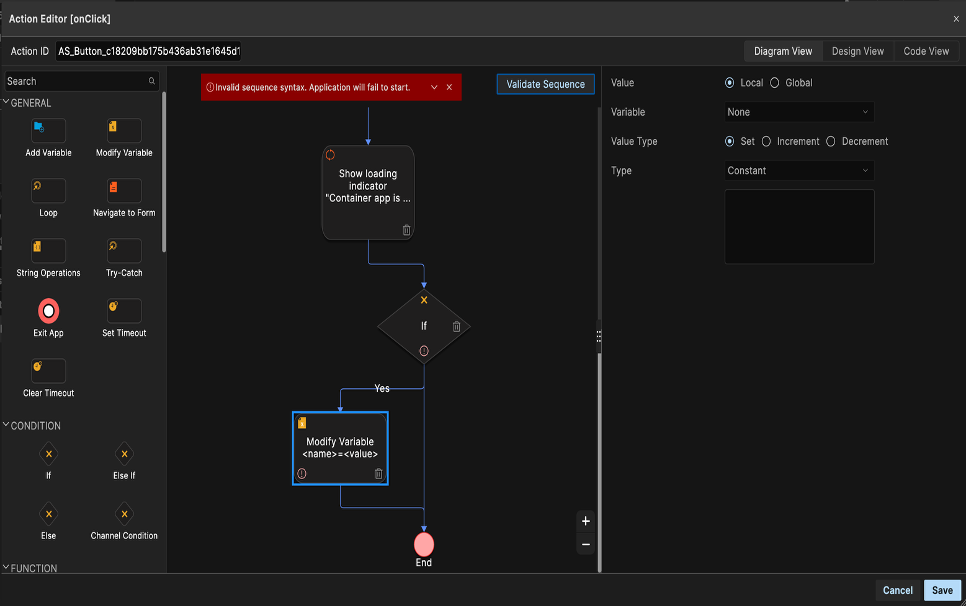Choose the Increment value type option
Viewport: 966px width, 606px height.
[x=767, y=142]
